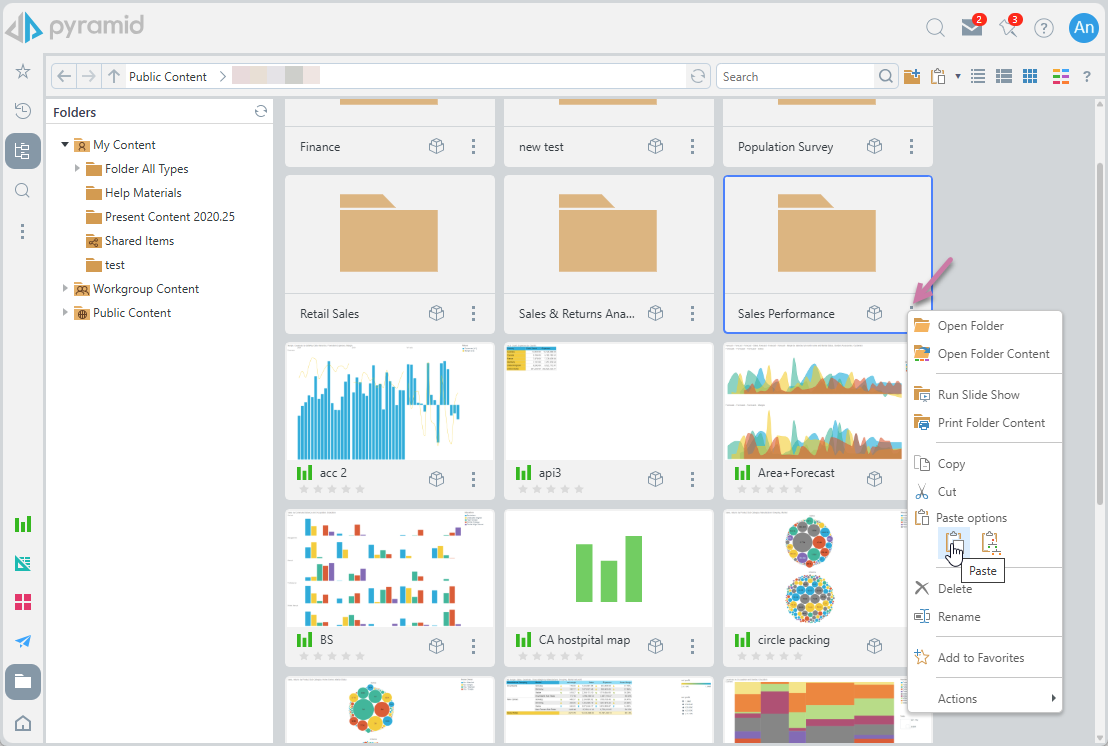Open the Recent history panel in sidebar
This screenshot has width=1108, height=746.
click(22, 111)
